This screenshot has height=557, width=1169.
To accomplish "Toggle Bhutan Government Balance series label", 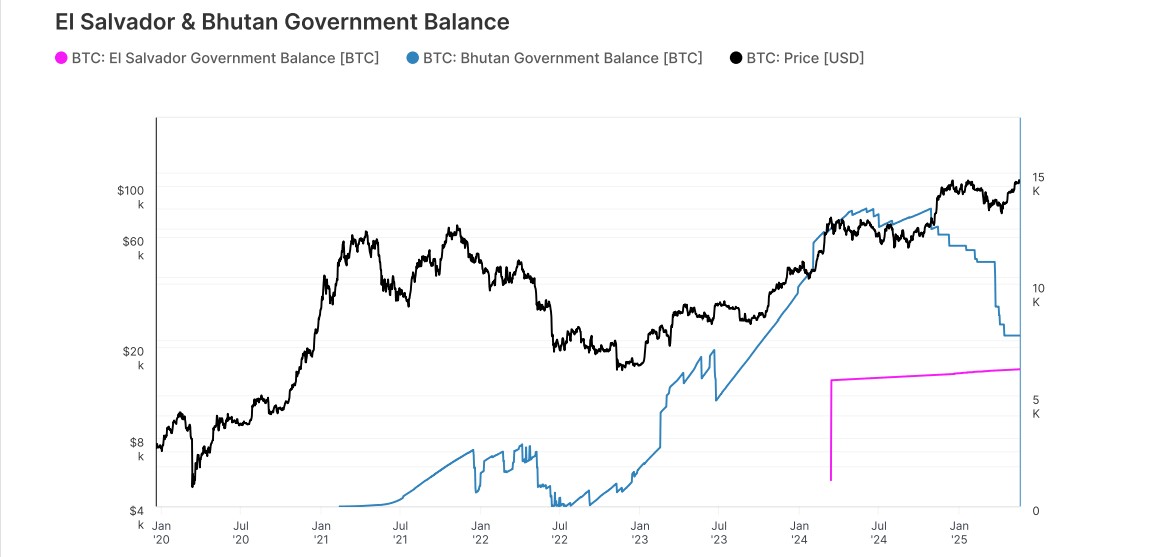I will point(563,58).
